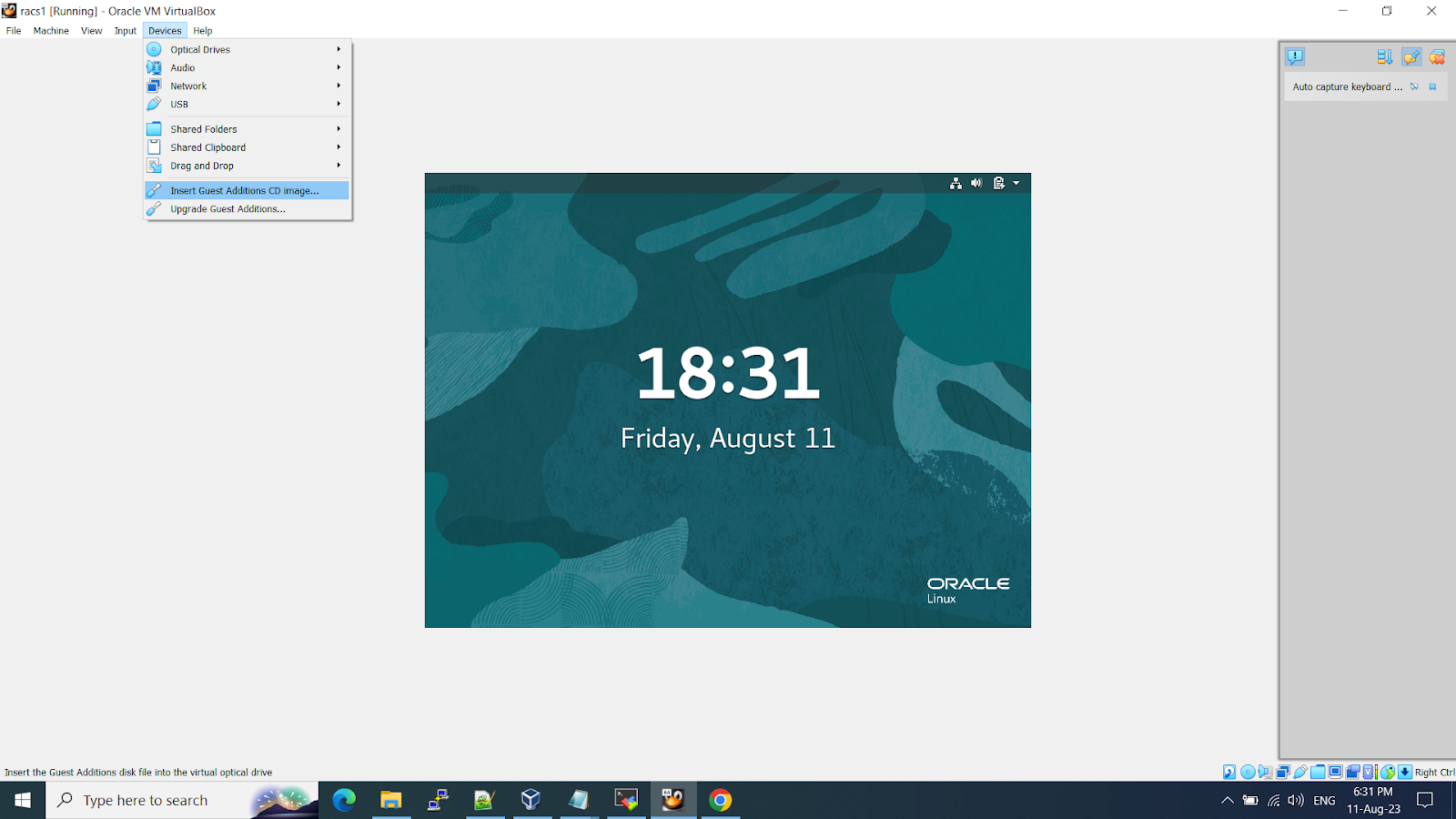The height and width of the screenshot is (819, 1456).
Task: Click the Wi-Fi tray icon
Action: click(x=1274, y=800)
